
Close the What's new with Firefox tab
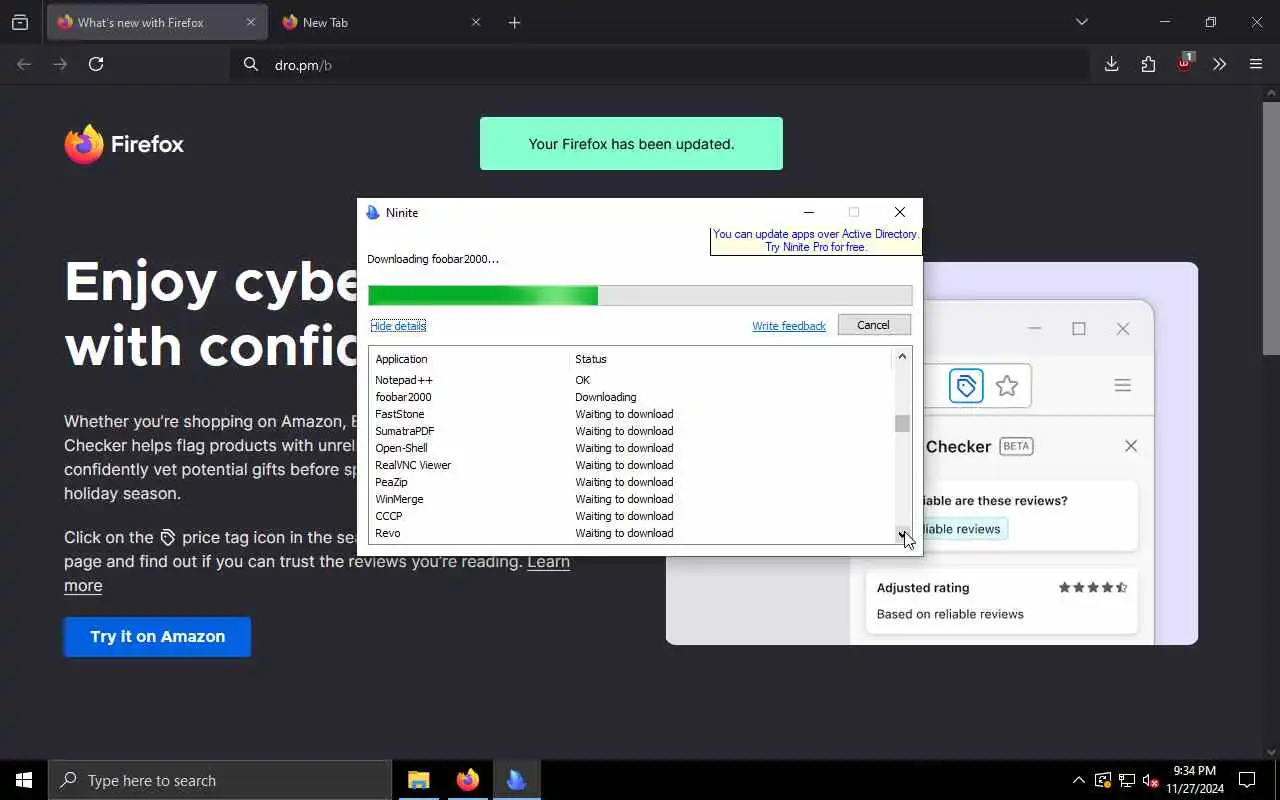tap(251, 22)
